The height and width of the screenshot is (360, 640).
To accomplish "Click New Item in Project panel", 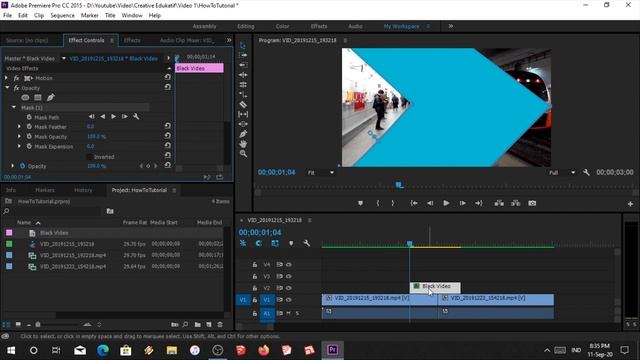I will (209, 324).
